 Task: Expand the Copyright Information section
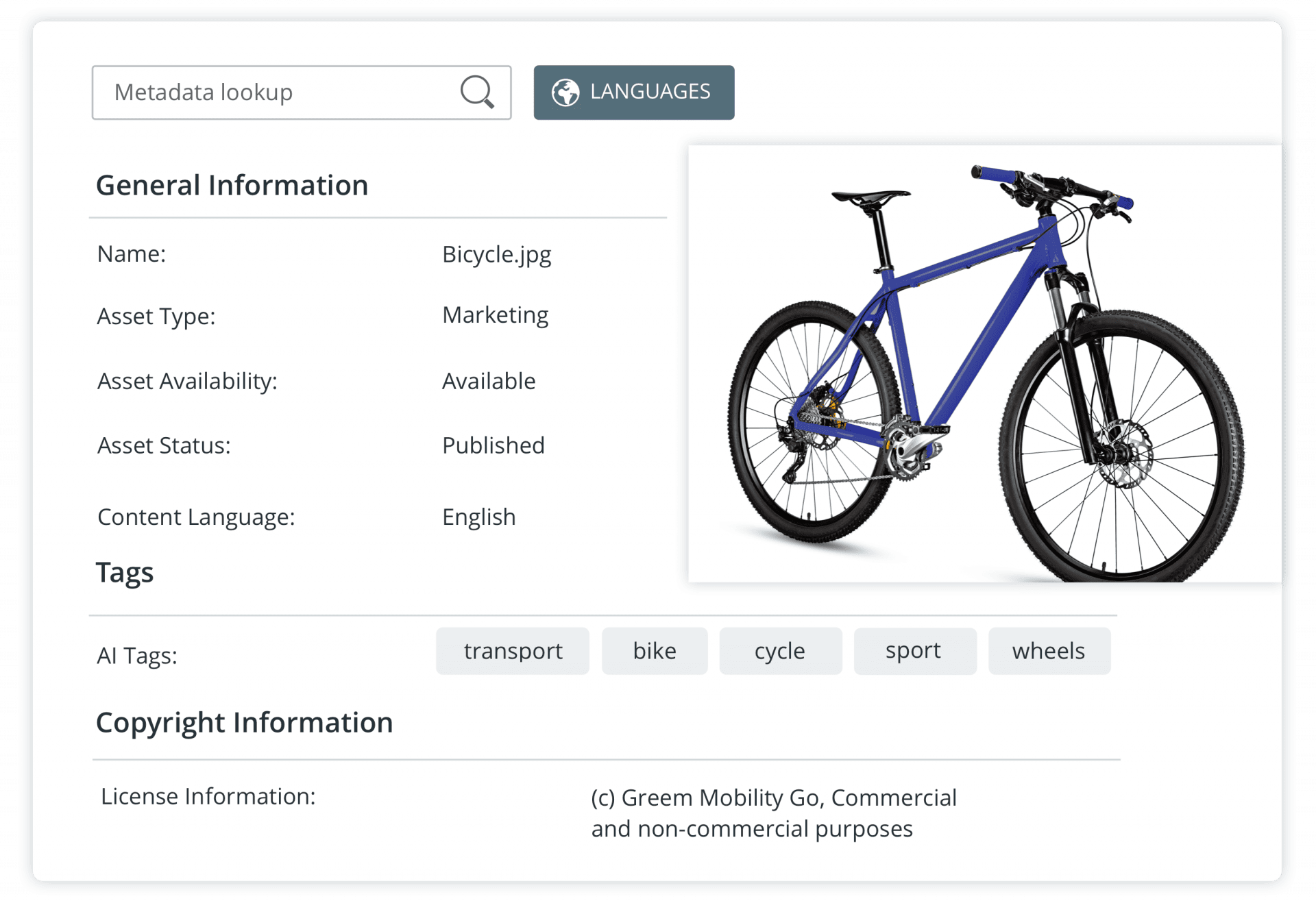pos(245,722)
